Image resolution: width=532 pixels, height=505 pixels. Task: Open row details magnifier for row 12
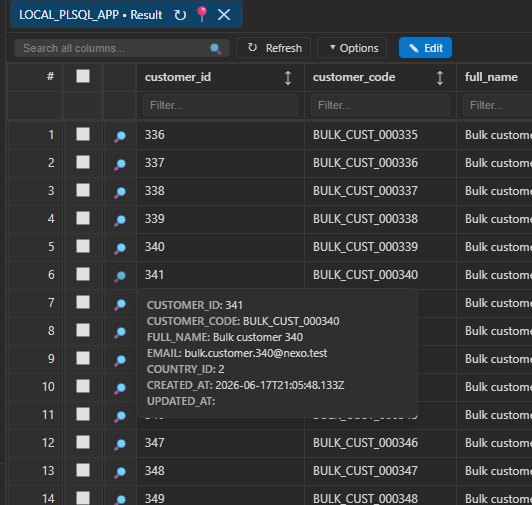coord(120,444)
